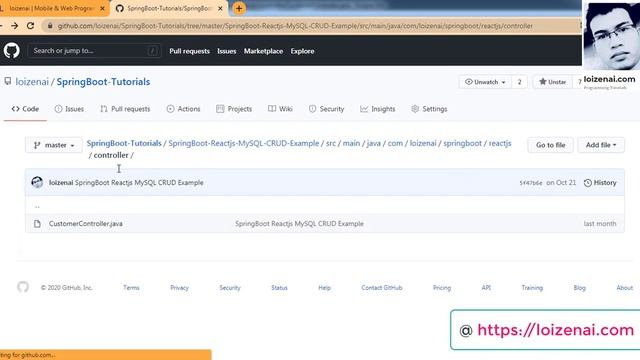Screen dimensions: 640x360
Task: Click the watchers count 2
Action: [520, 82]
